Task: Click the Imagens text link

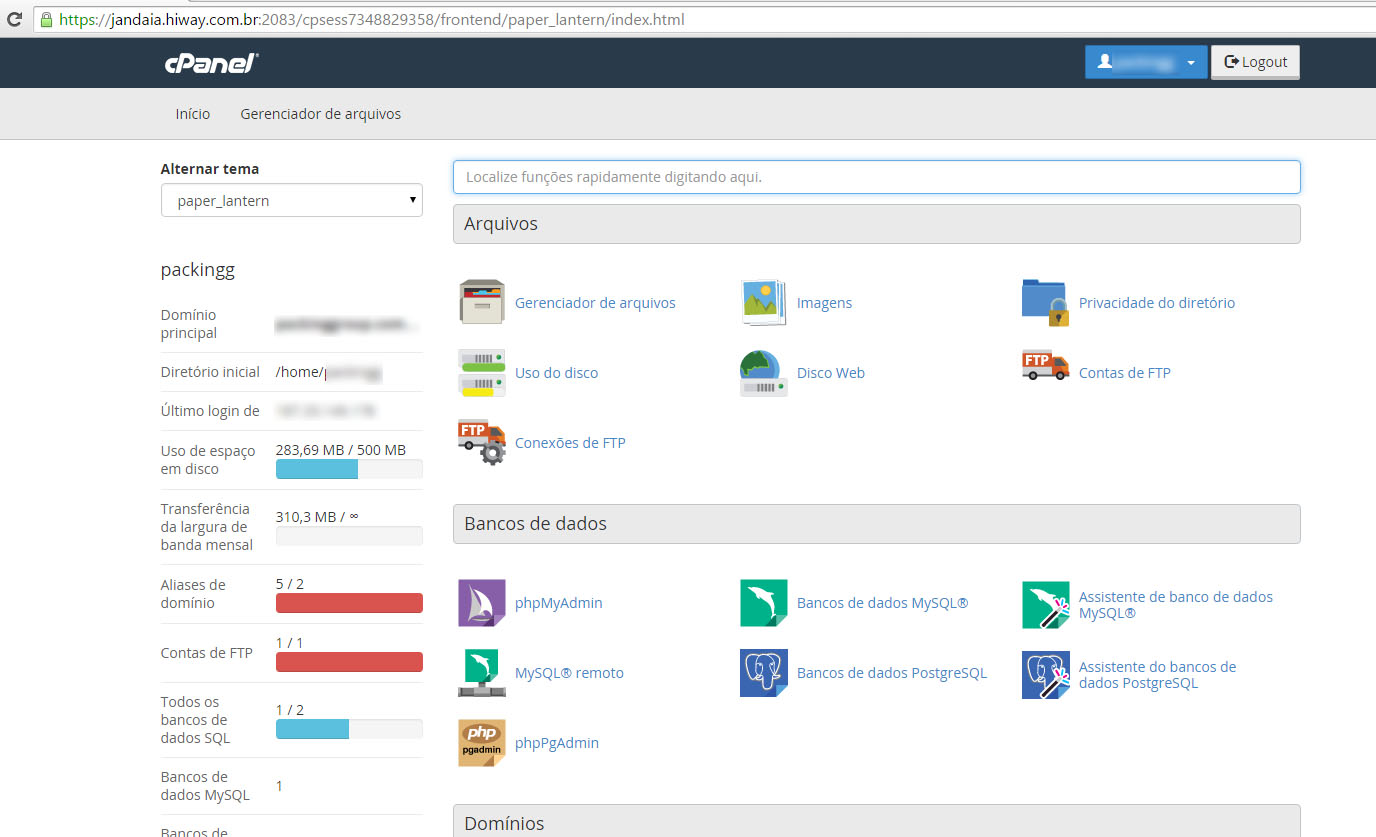Action: tap(825, 303)
